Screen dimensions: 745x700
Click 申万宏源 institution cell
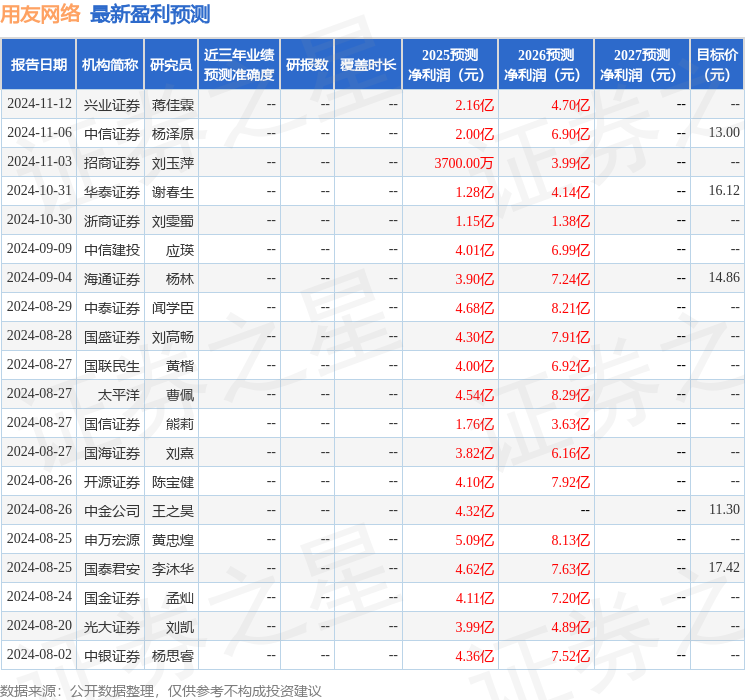pos(112,540)
